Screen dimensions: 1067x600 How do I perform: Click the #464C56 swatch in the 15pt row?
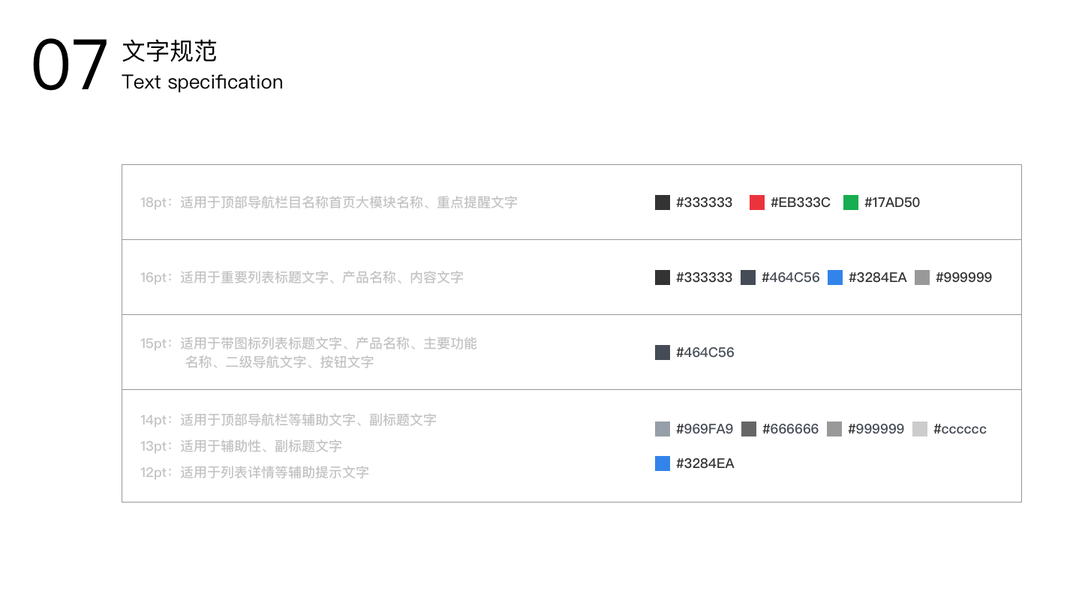662,352
